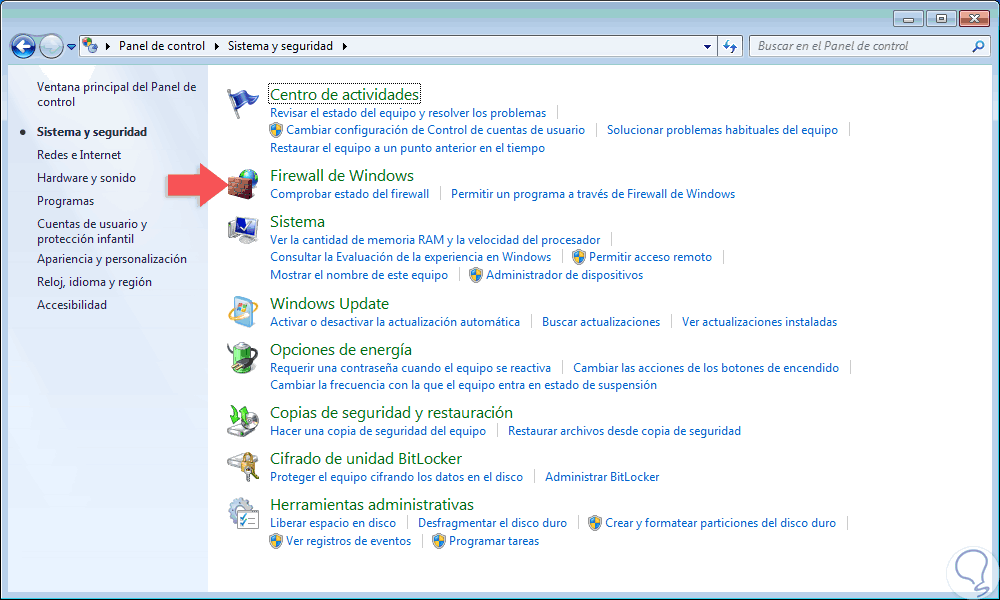Click Desfragmentar el disco duro link
The width and height of the screenshot is (1000, 600).
point(492,523)
